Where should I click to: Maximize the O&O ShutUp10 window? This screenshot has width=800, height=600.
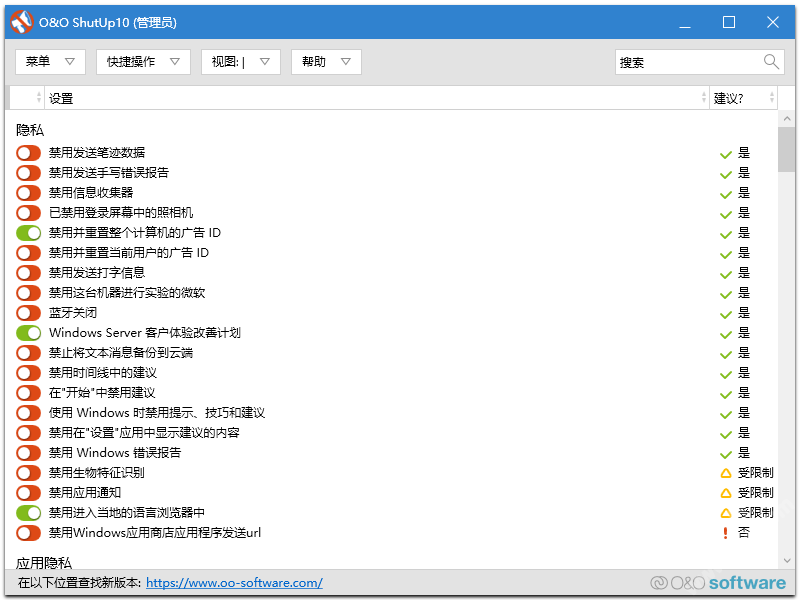729,22
